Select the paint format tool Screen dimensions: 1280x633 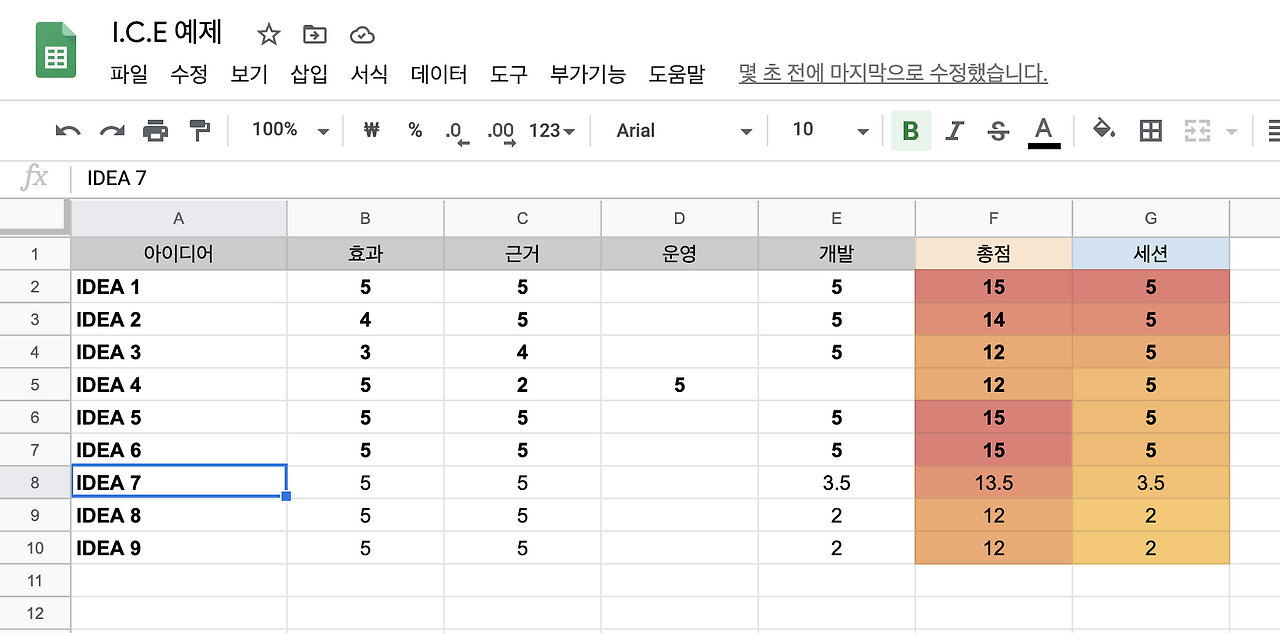tap(198, 130)
